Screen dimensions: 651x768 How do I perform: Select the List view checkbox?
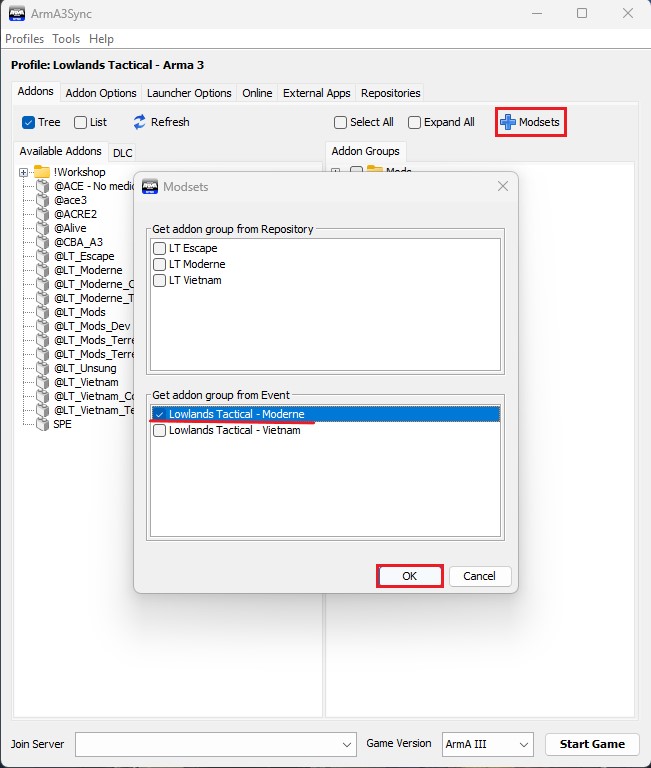pyautogui.click(x=81, y=122)
